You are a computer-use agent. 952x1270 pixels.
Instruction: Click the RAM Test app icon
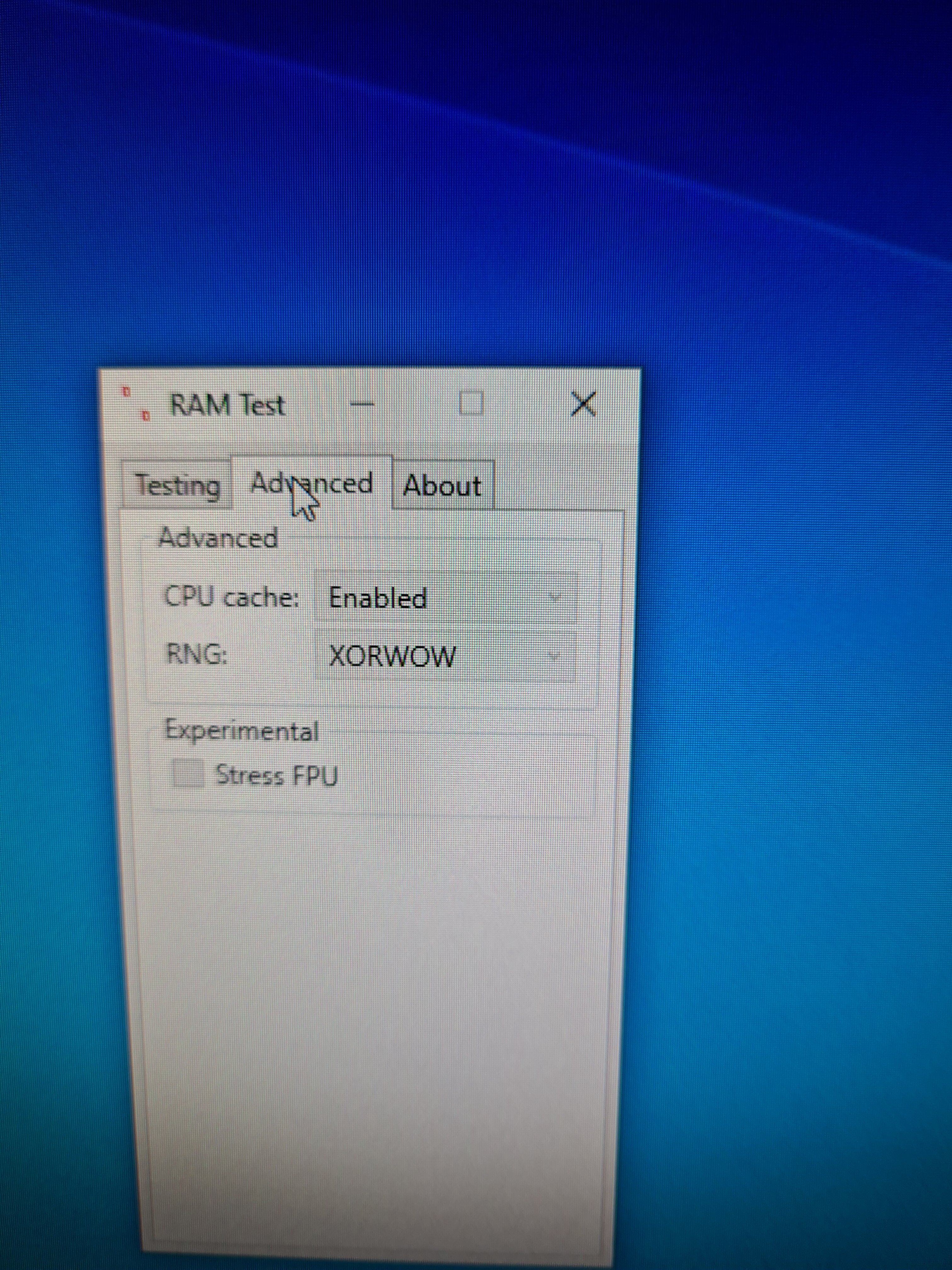135,403
